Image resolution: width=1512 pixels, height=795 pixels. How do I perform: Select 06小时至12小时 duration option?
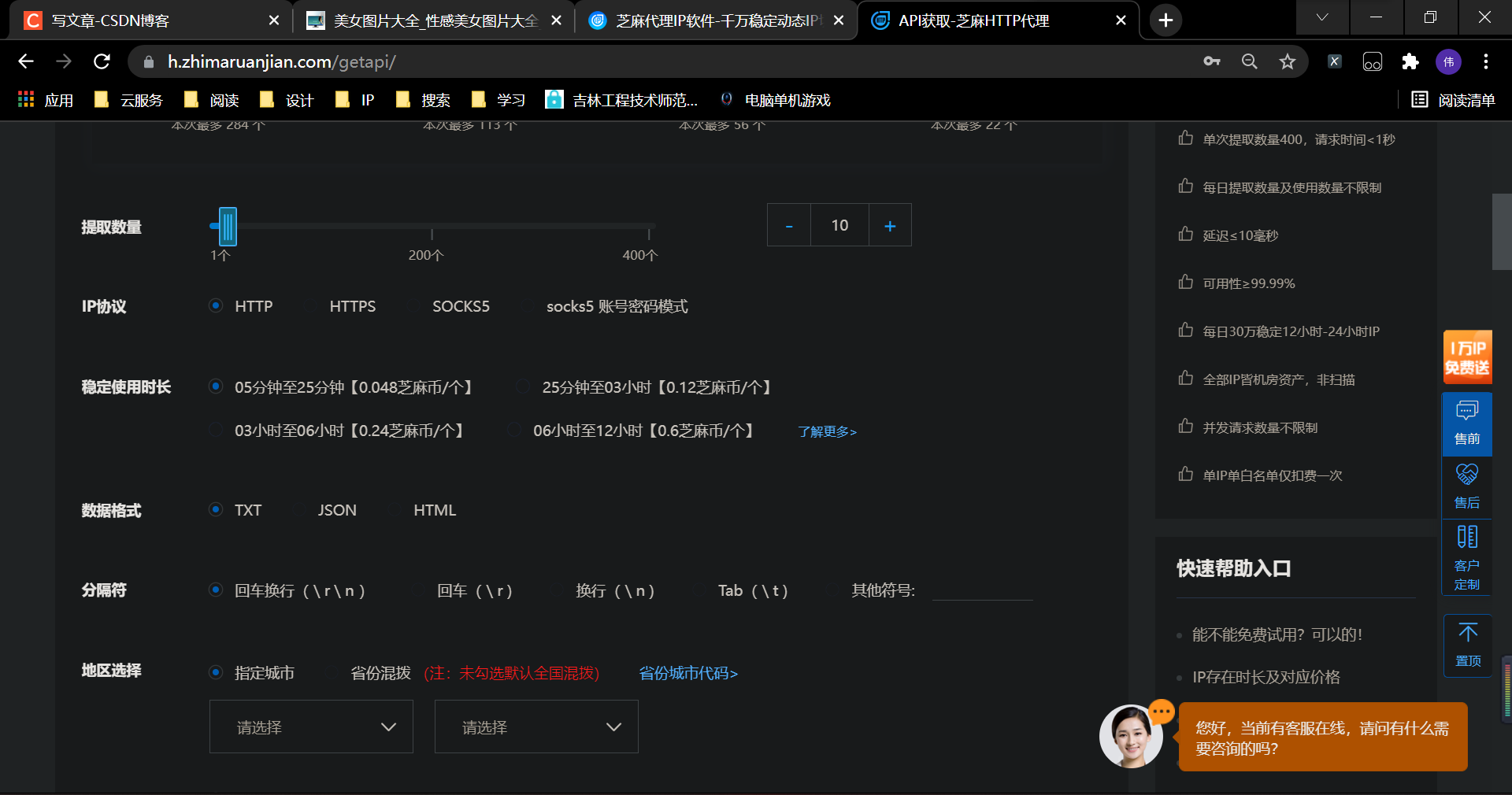point(631,431)
